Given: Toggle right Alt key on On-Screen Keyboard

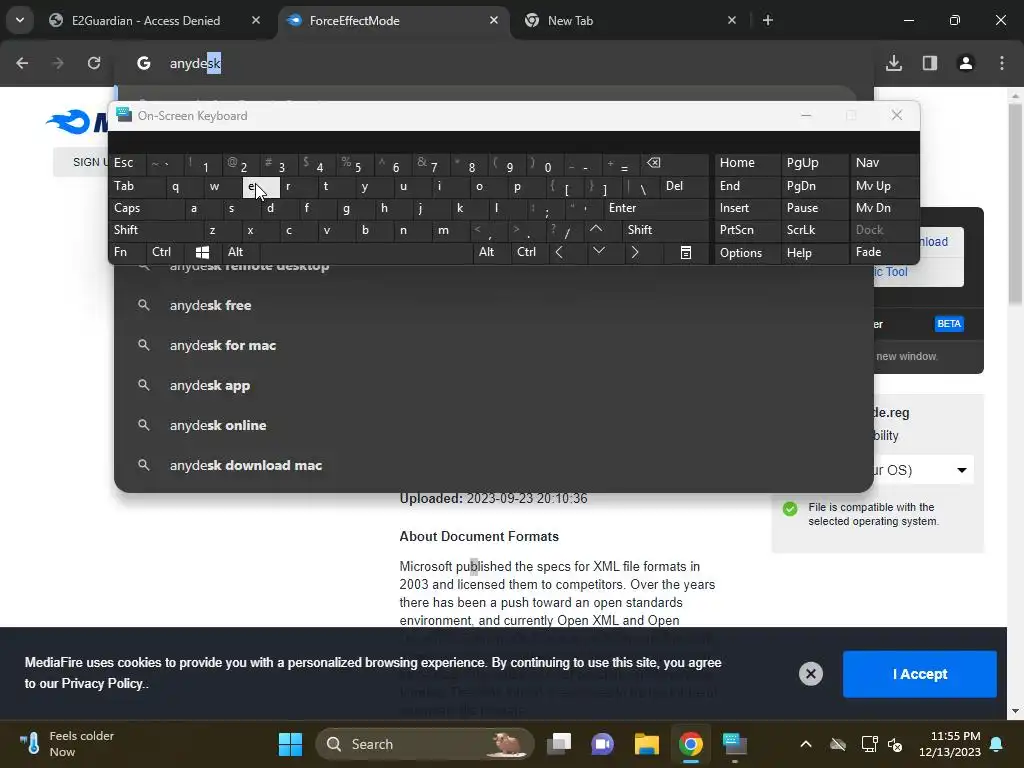Looking at the screenshot, I should [x=491, y=252].
